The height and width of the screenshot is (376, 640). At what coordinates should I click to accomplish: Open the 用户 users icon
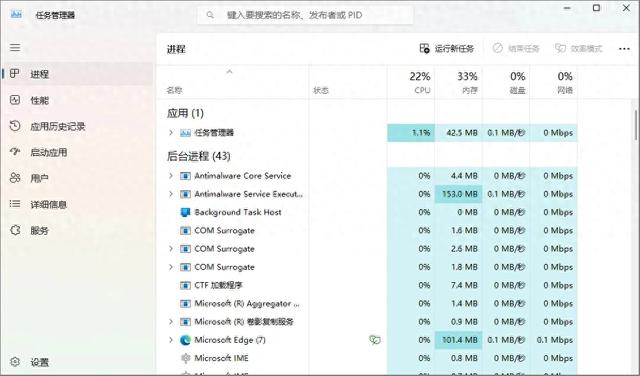tap(15, 178)
